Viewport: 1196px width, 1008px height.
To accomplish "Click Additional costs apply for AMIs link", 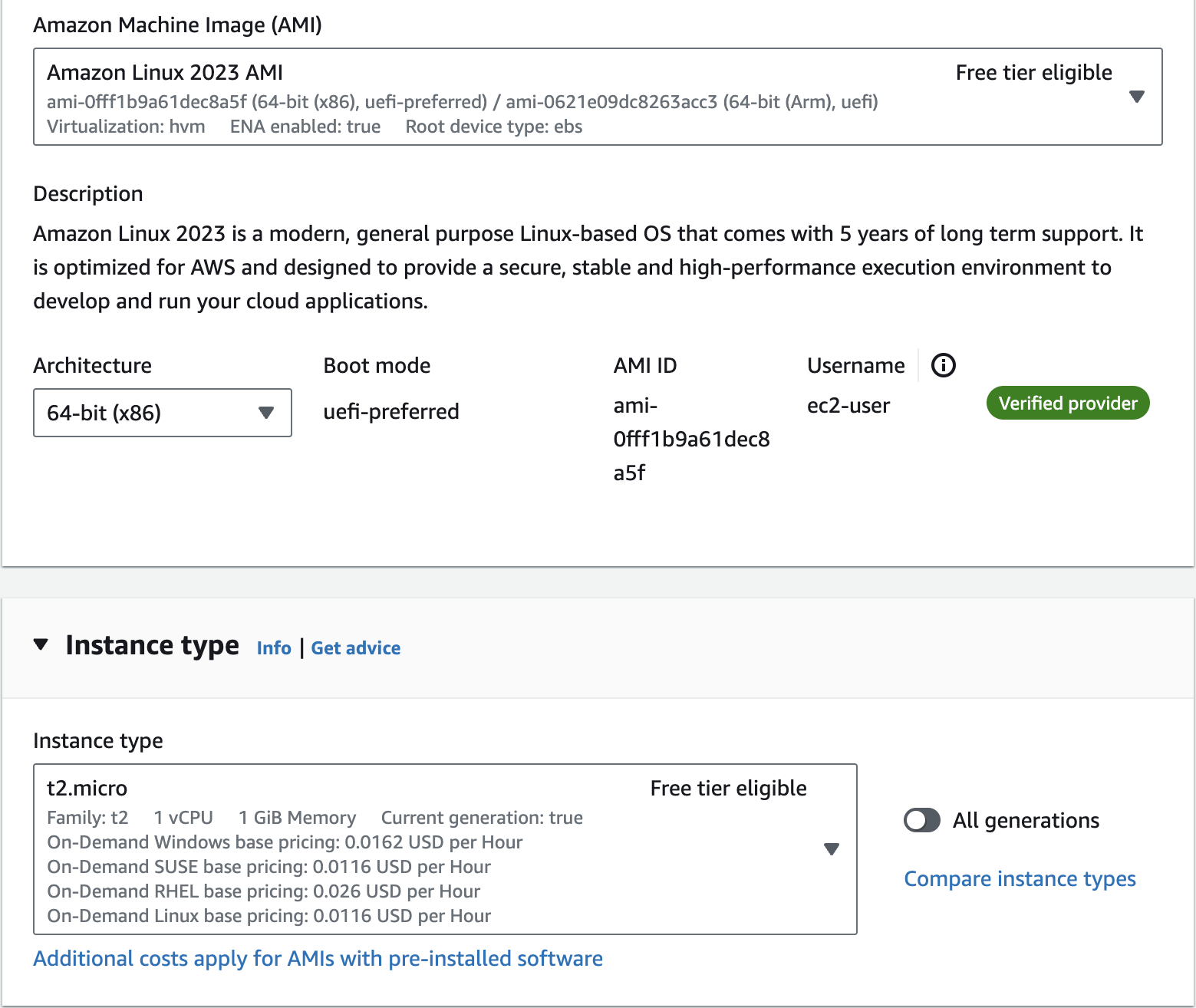I will (x=318, y=958).
